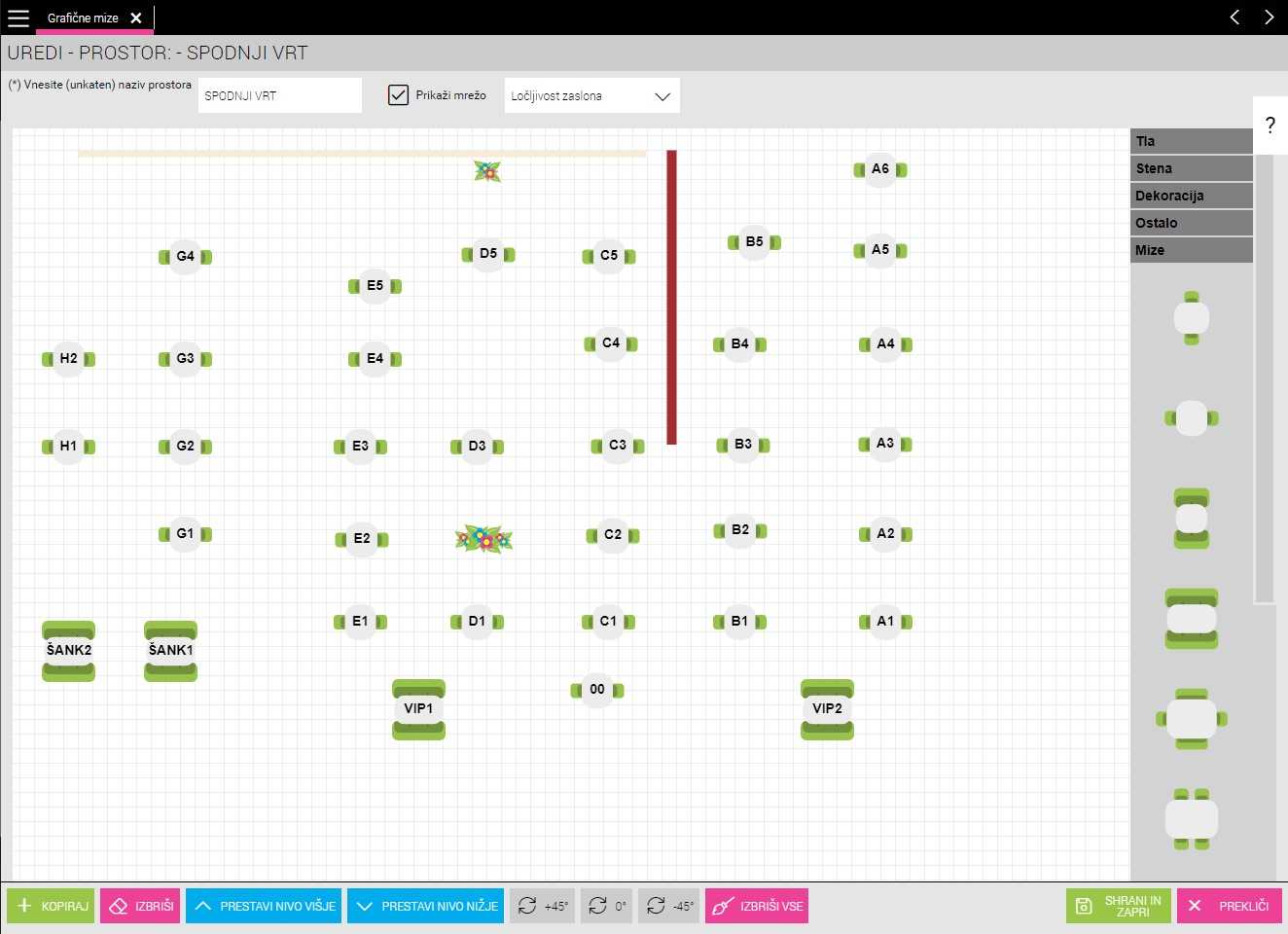Select the VIP1 table on the floor plan
Image resolution: width=1288 pixels, height=934 pixels.
pyautogui.click(x=418, y=709)
